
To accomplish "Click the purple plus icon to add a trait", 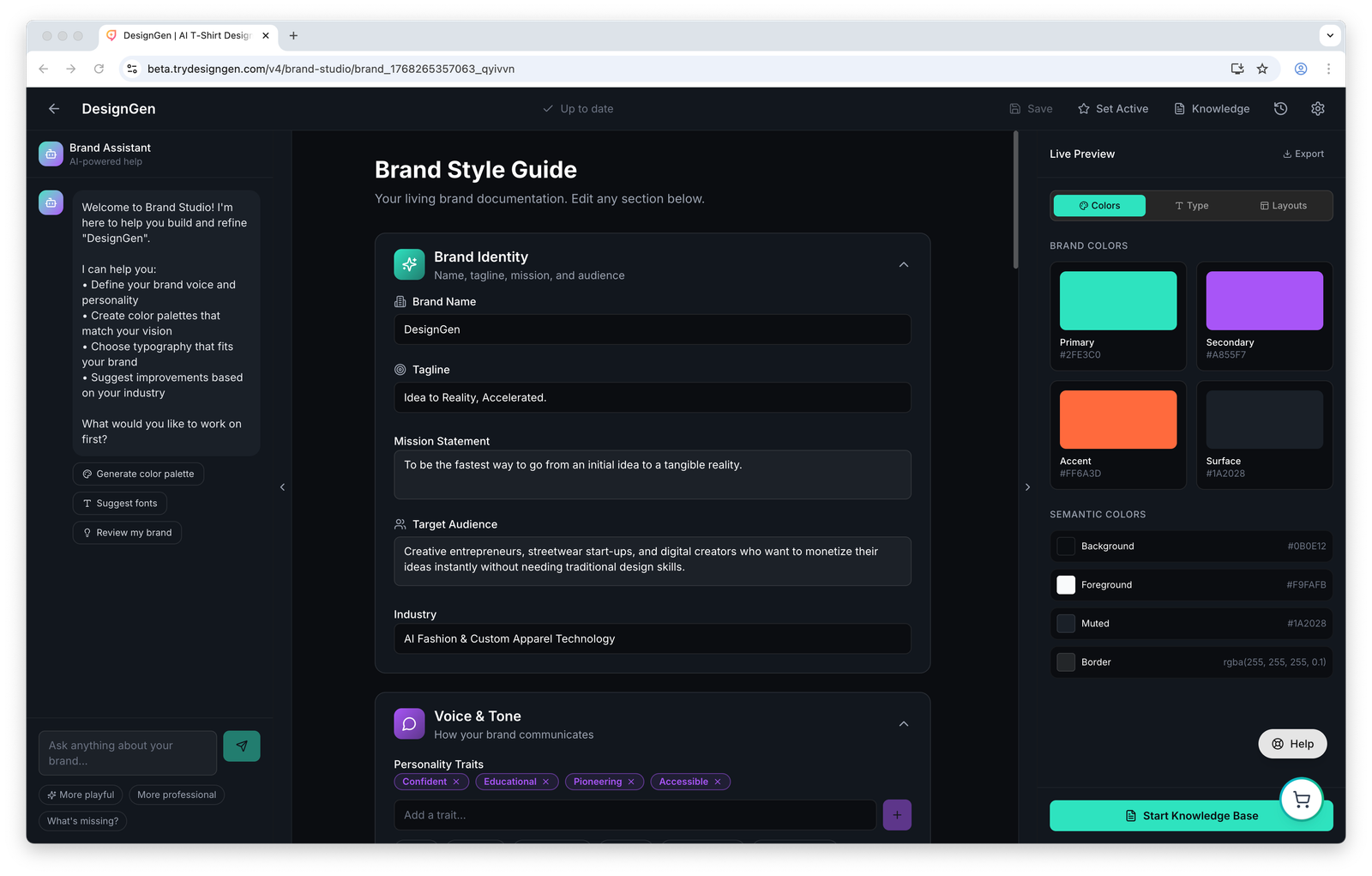I will [x=897, y=814].
